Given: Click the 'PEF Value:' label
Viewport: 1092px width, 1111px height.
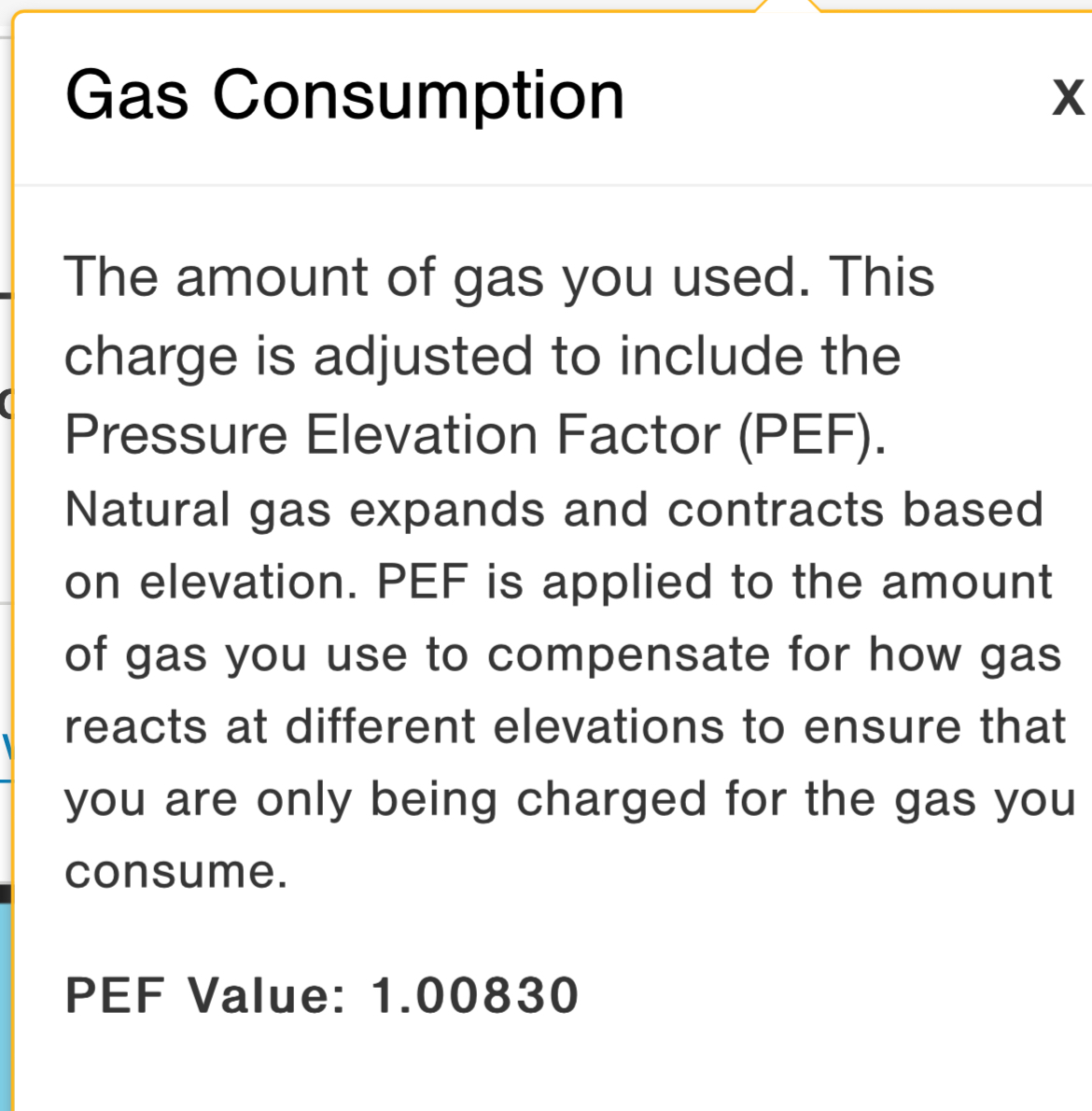Looking at the screenshot, I should tap(205, 994).
